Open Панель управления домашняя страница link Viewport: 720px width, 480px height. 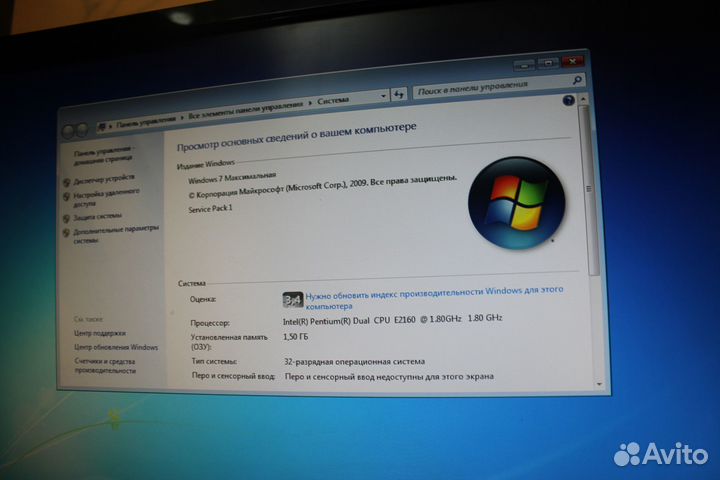pos(104,155)
